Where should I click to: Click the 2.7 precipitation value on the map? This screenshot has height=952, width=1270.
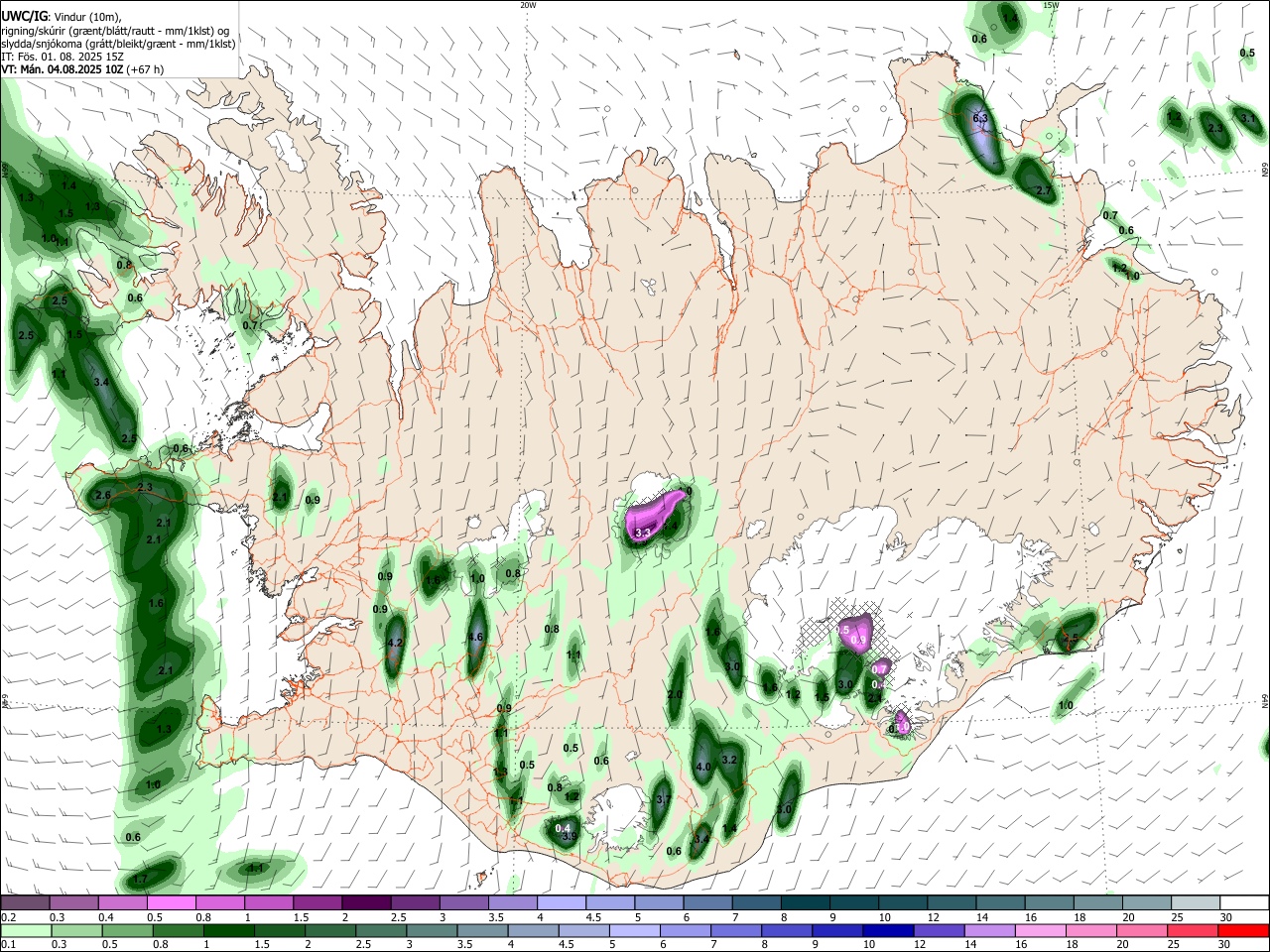coord(1044,190)
